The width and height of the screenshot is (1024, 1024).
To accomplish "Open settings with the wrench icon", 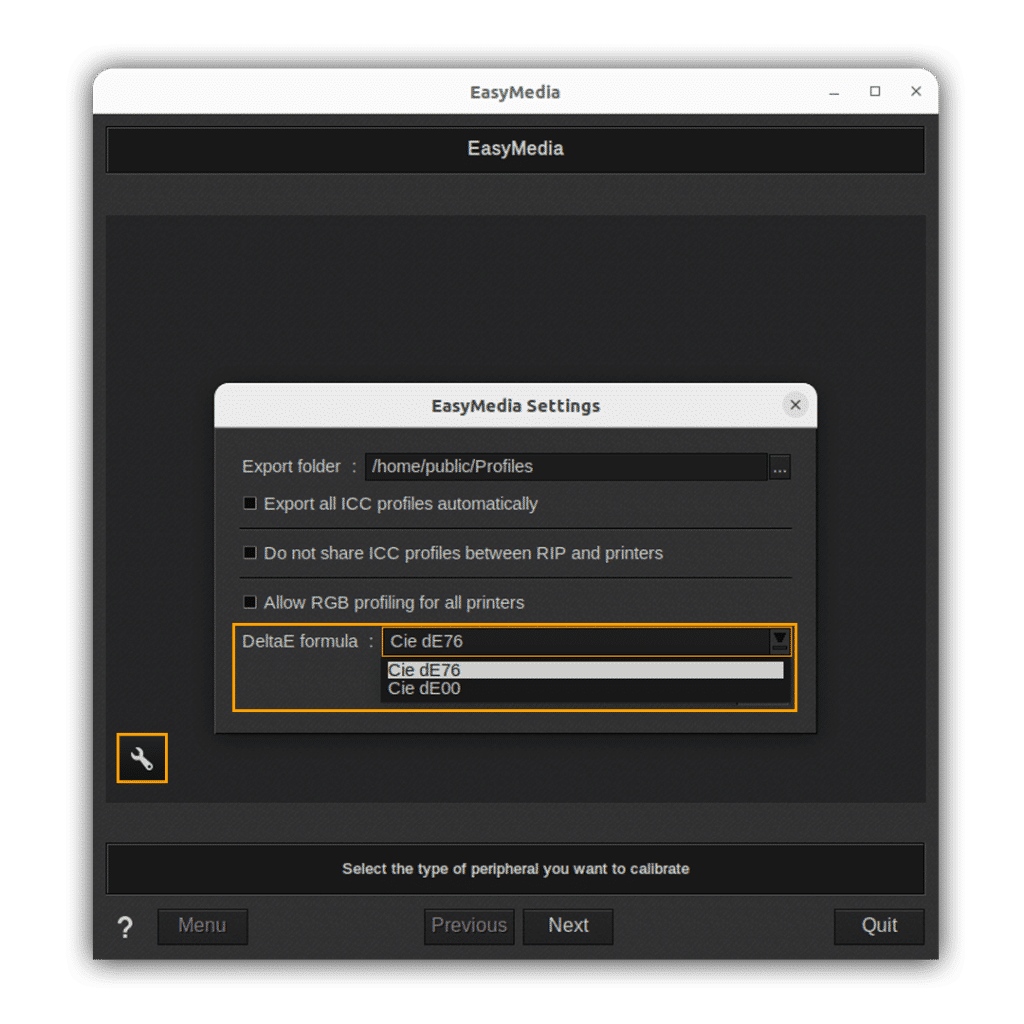I will [142, 759].
